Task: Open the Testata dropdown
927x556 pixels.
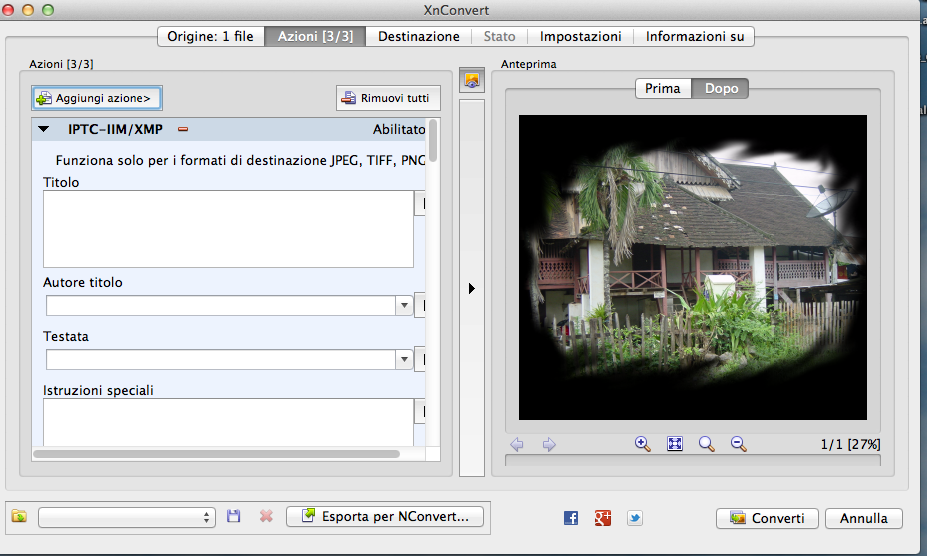Action: click(x=404, y=360)
